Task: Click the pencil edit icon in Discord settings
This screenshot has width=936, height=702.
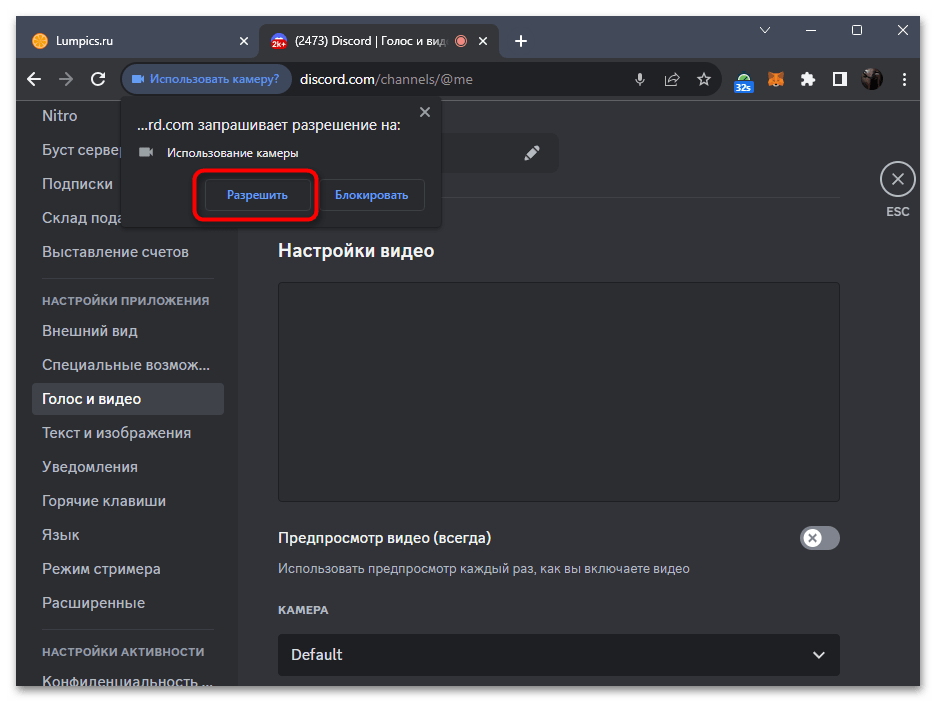Action: [x=532, y=153]
